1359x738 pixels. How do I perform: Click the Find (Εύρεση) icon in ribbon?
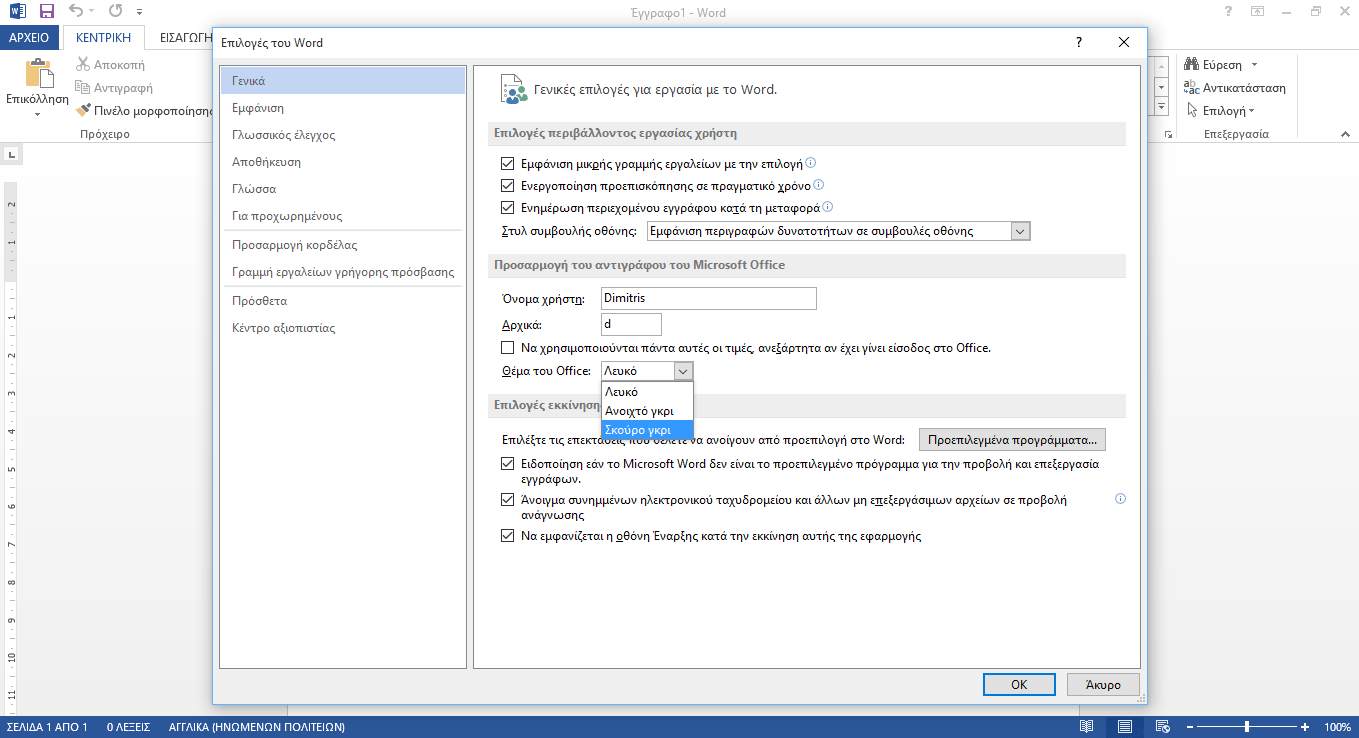click(1192, 65)
